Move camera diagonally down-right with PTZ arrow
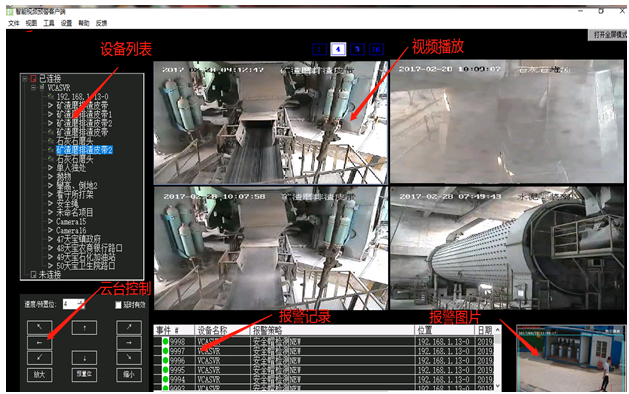629x394 pixels. click(x=129, y=357)
